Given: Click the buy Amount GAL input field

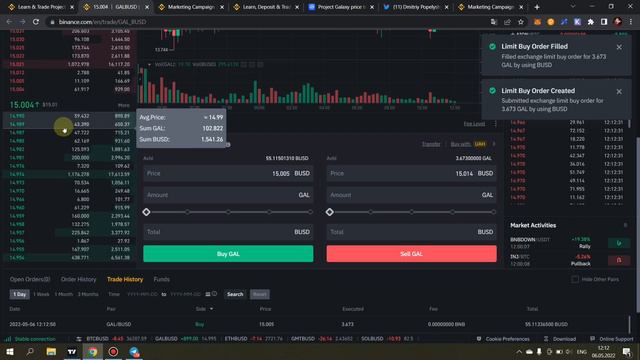Looking at the screenshot, I should [x=228, y=195].
